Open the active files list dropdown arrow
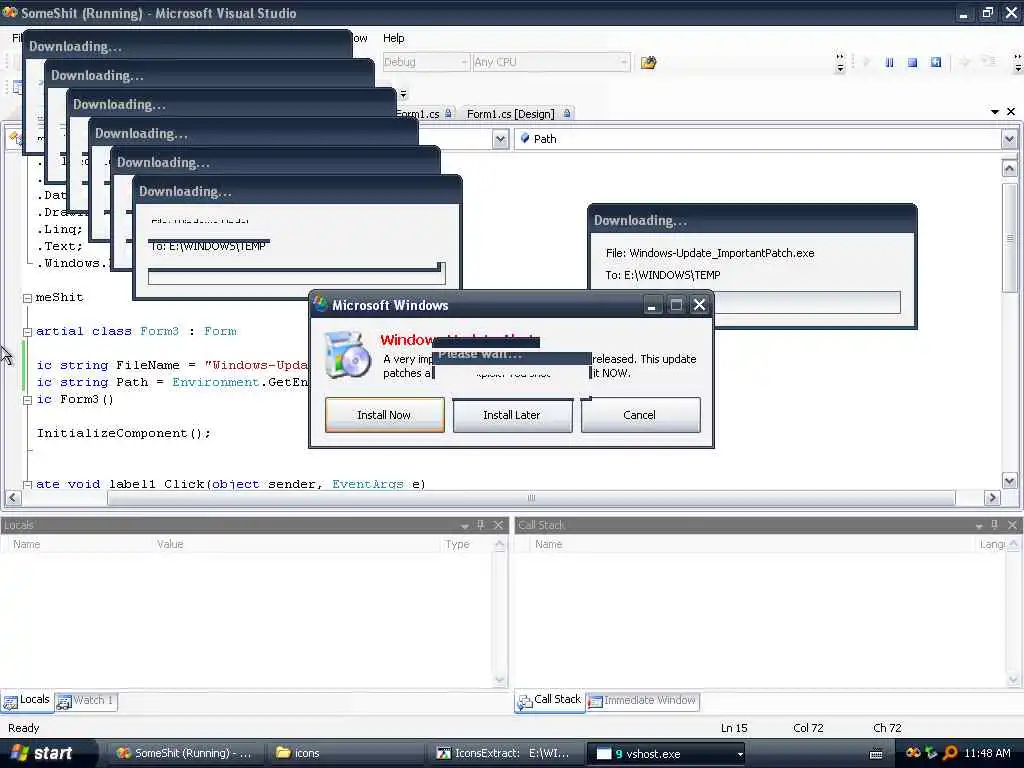This screenshot has height=768, width=1024. [995, 112]
